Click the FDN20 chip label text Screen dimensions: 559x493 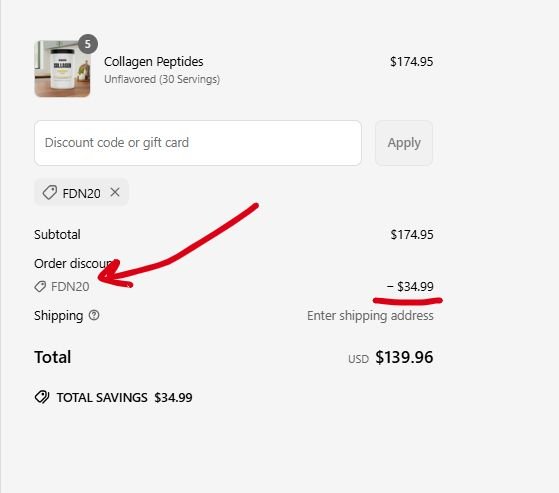81,193
